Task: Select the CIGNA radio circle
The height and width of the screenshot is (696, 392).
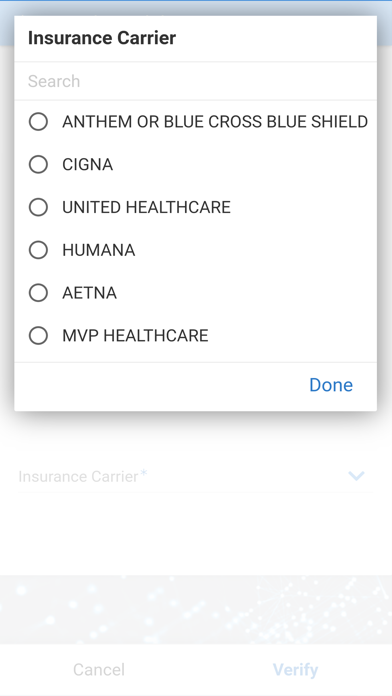Action: point(38,165)
